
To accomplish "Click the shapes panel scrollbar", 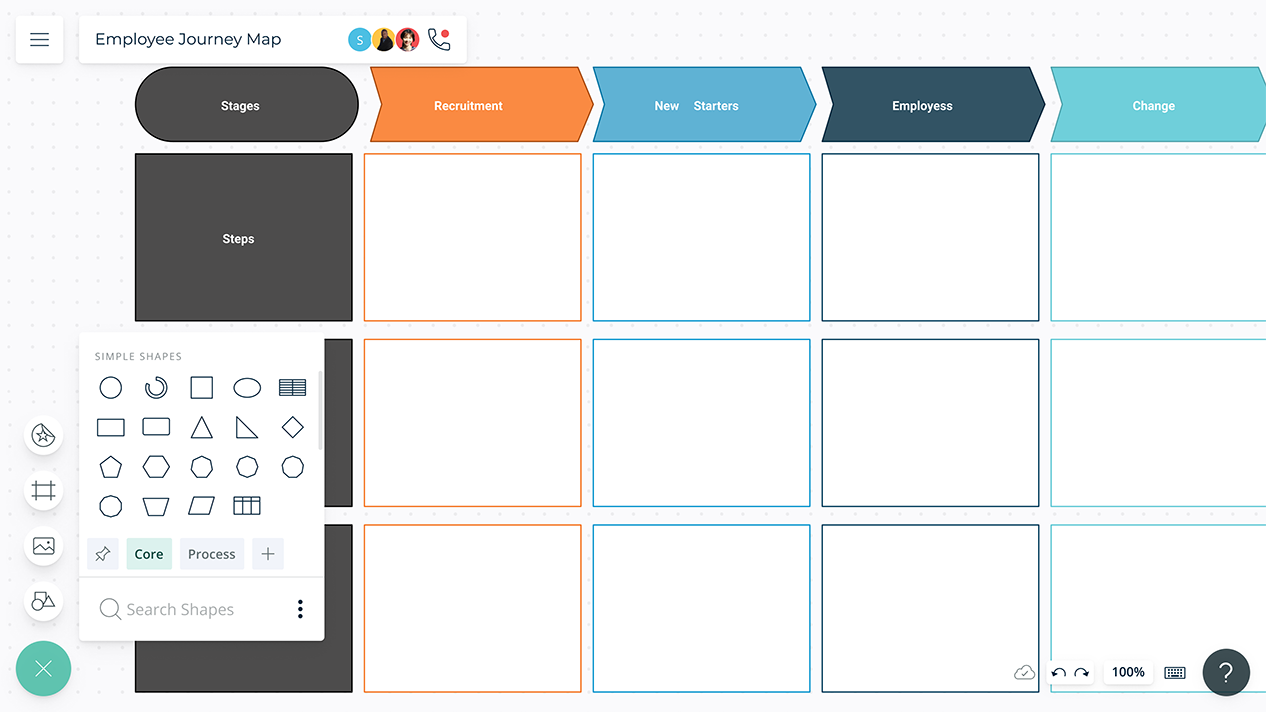I will [320, 410].
